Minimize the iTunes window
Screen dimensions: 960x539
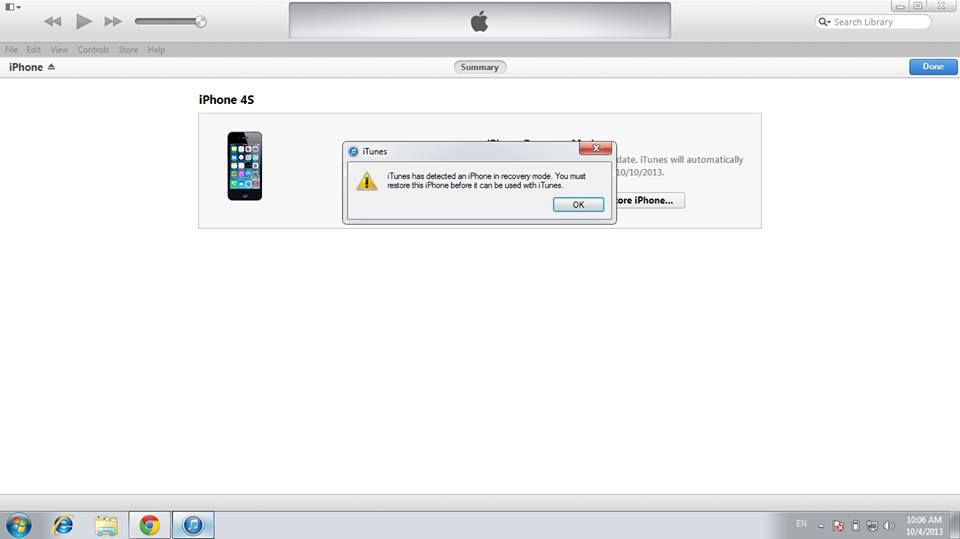click(x=899, y=6)
